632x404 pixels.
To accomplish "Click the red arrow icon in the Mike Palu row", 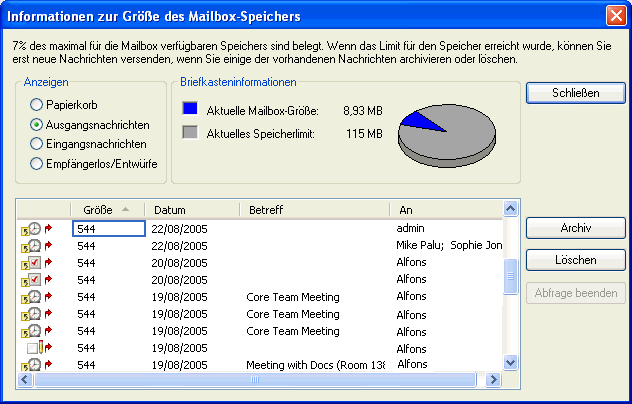I will (48, 246).
